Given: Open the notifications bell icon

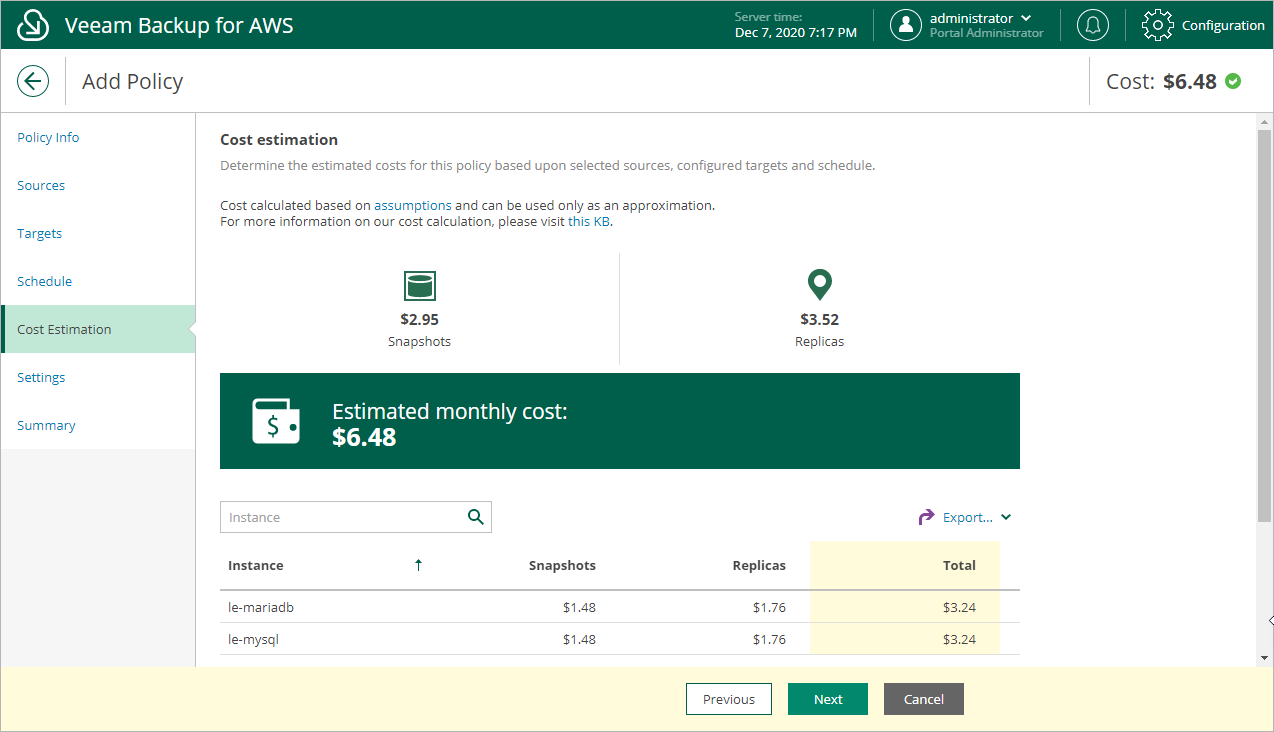Looking at the screenshot, I should 1092,25.
